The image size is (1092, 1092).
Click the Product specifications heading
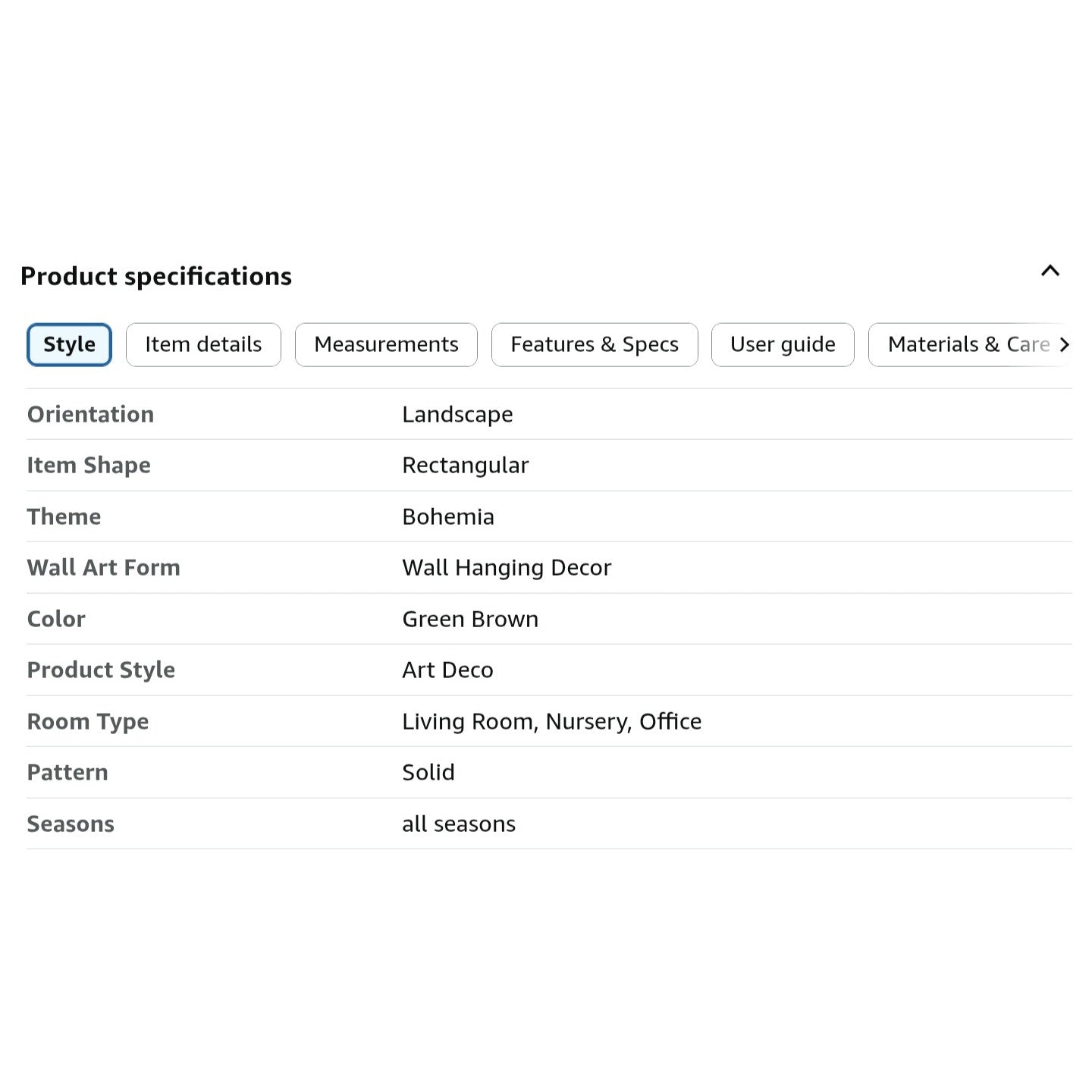point(156,277)
